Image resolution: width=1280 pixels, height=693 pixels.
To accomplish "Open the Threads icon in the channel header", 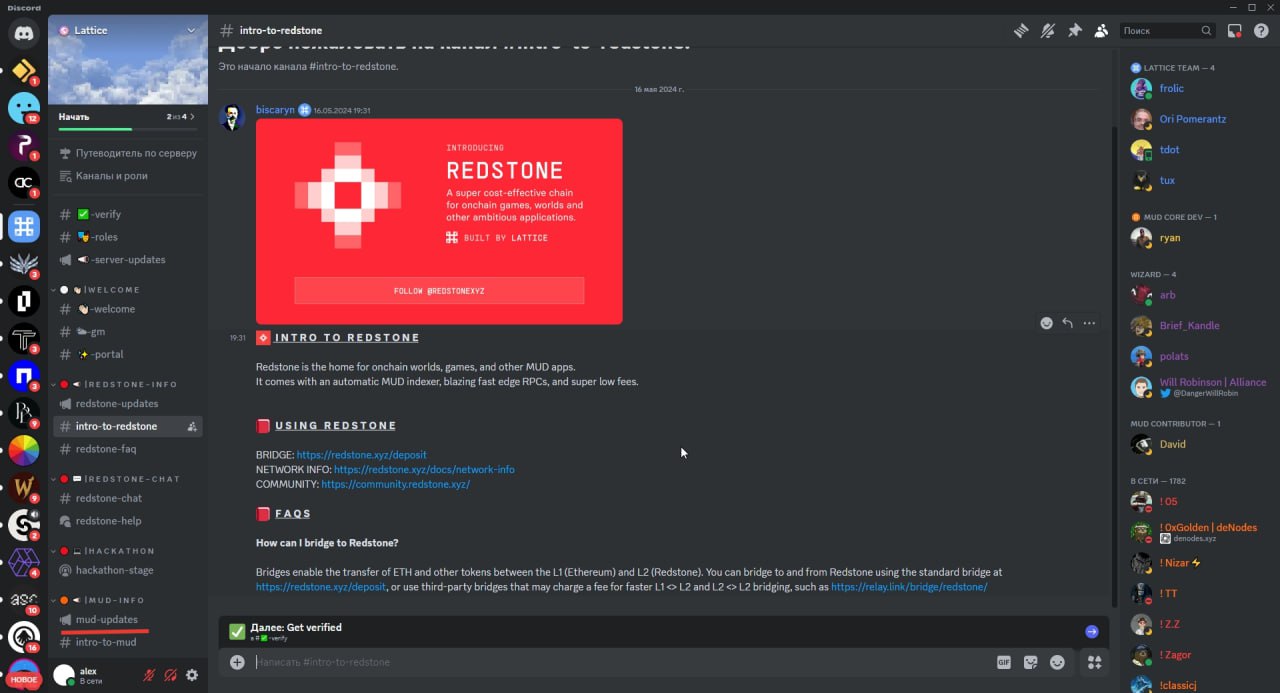I will 1021,31.
